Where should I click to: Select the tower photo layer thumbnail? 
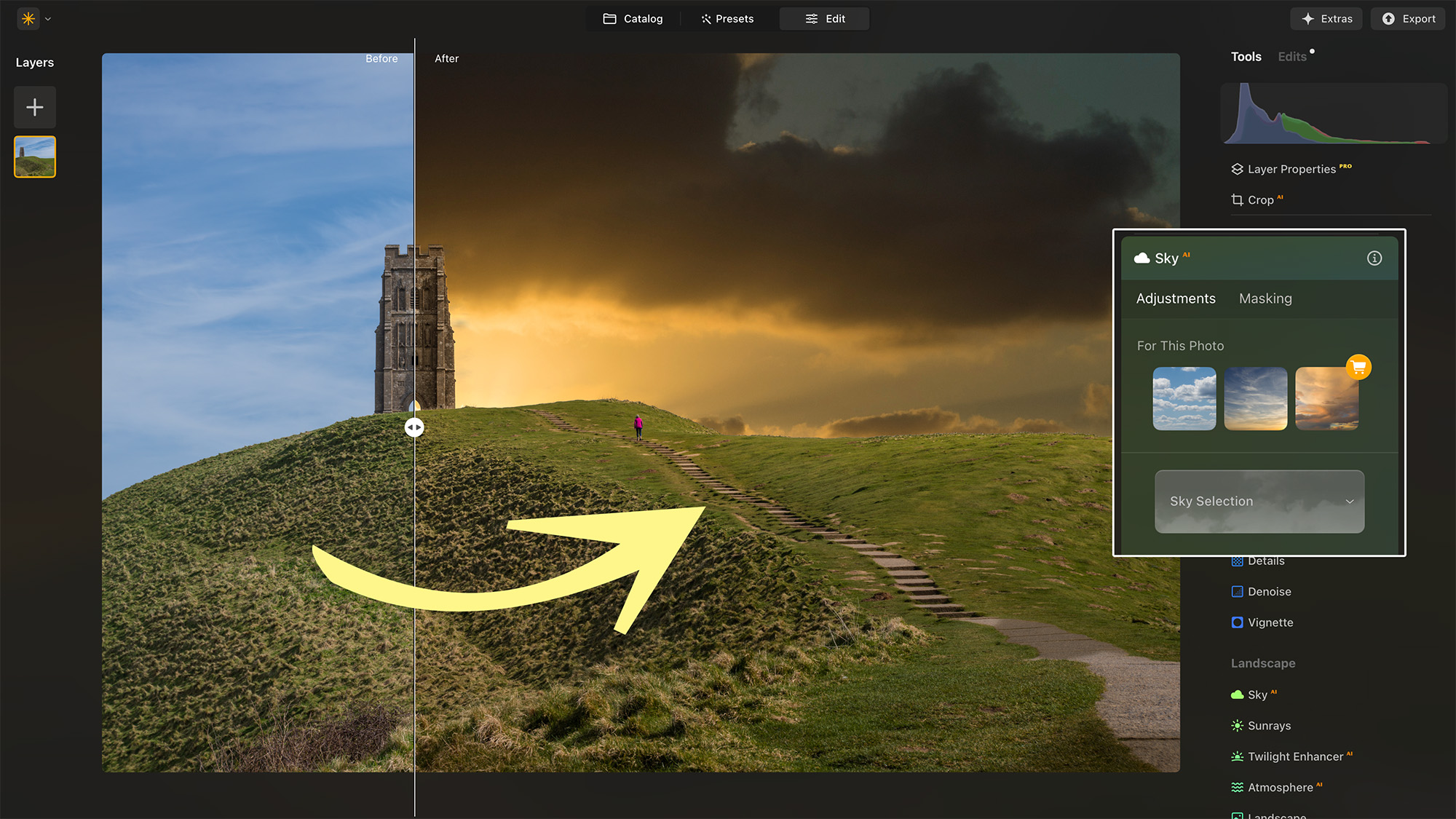tap(35, 157)
